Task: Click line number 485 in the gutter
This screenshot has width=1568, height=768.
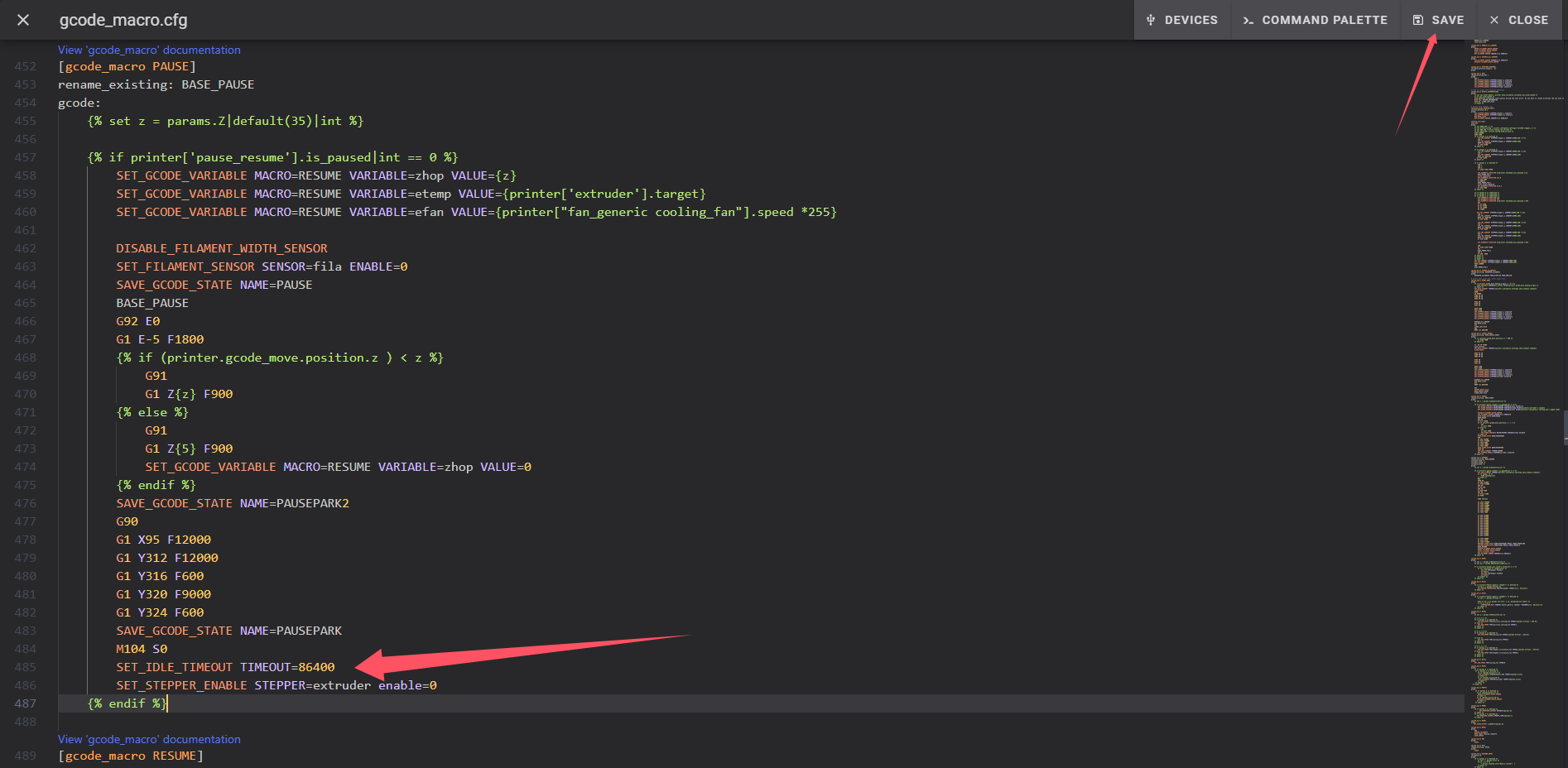Action: (x=26, y=667)
